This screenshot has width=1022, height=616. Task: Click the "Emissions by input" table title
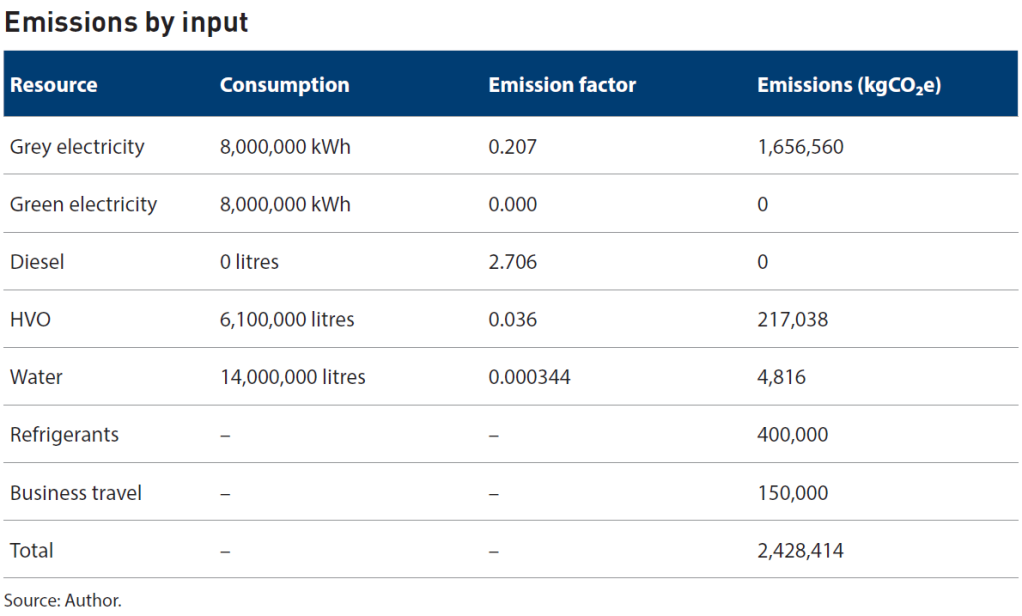pyautogui.click(x=127, y=22)
